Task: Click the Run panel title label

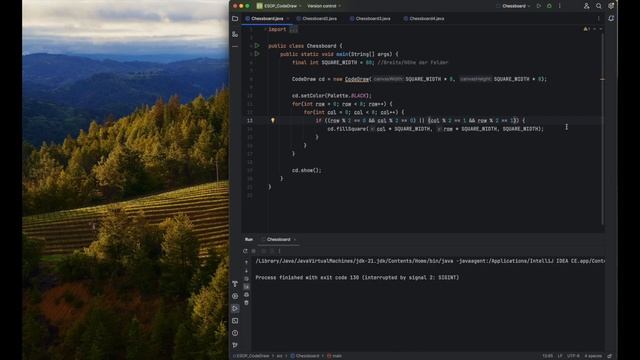Action: (249, 240)
